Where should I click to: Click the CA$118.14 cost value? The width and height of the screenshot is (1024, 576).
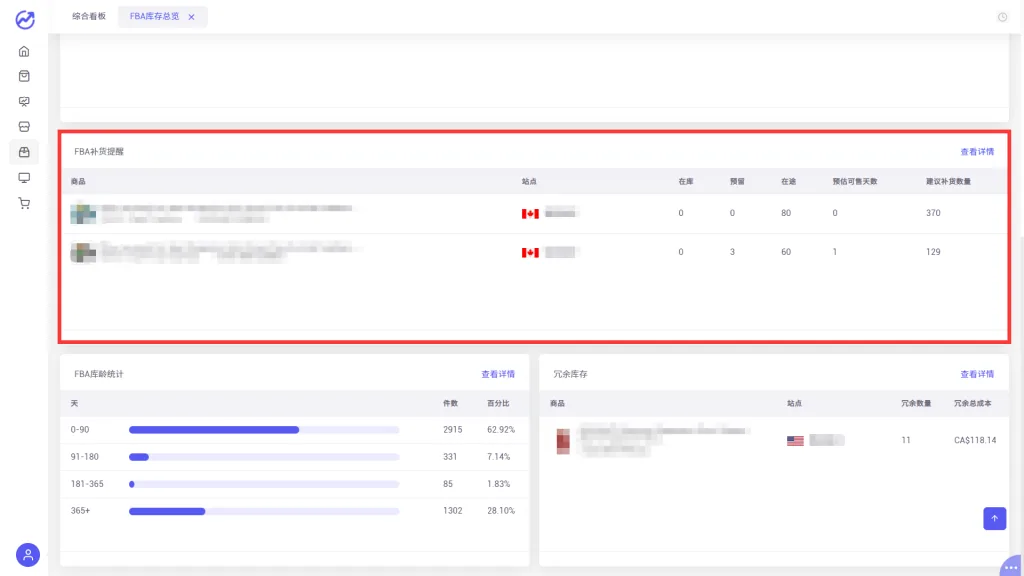(x=975, y=440)
